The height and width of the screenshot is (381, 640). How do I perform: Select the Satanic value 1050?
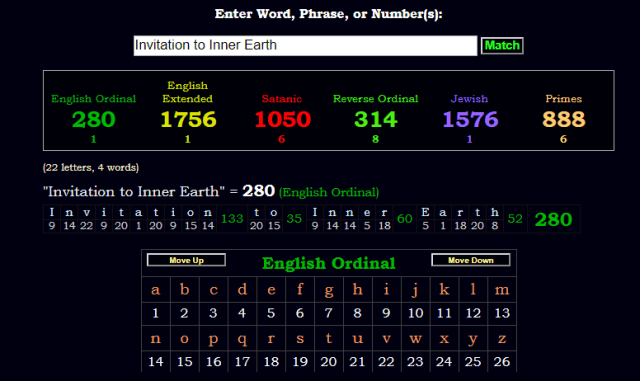point(282,119)
